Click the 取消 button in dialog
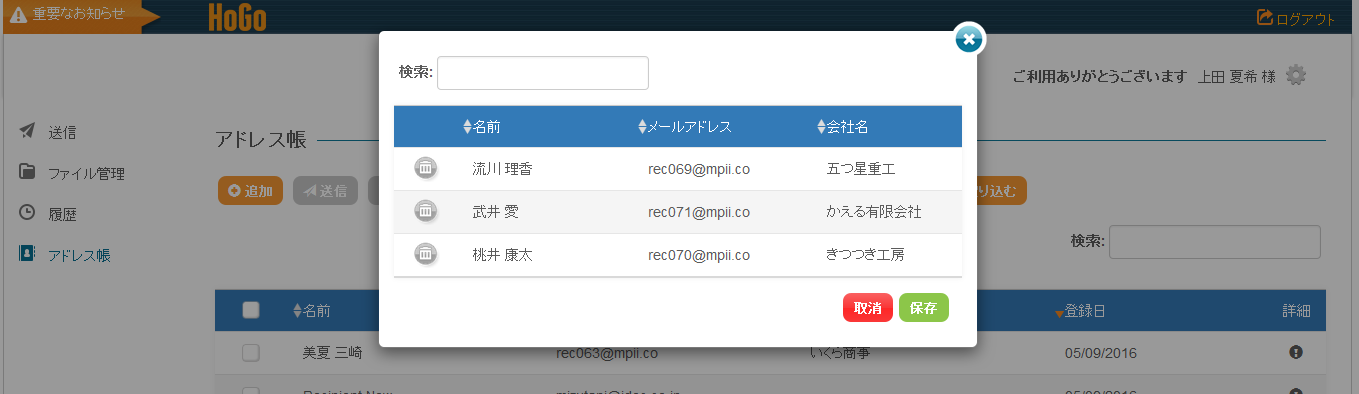The width and height of the screenshot is (1359, 394). (868, 308)
